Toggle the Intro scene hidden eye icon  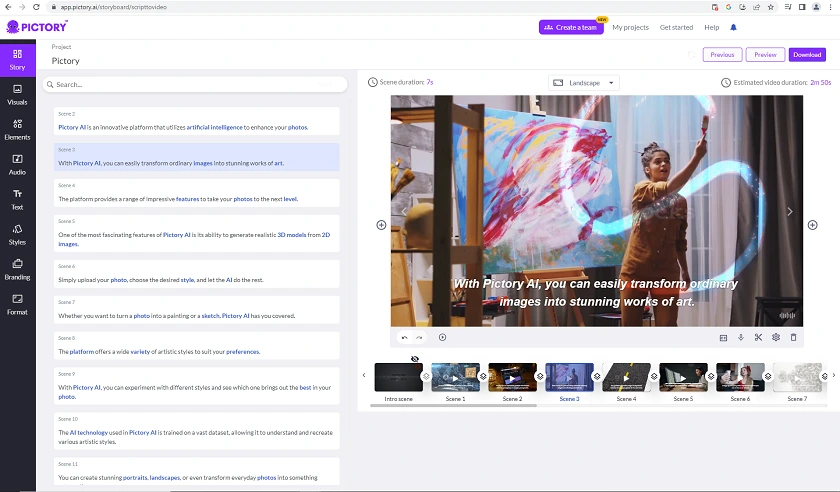(415, 359)
